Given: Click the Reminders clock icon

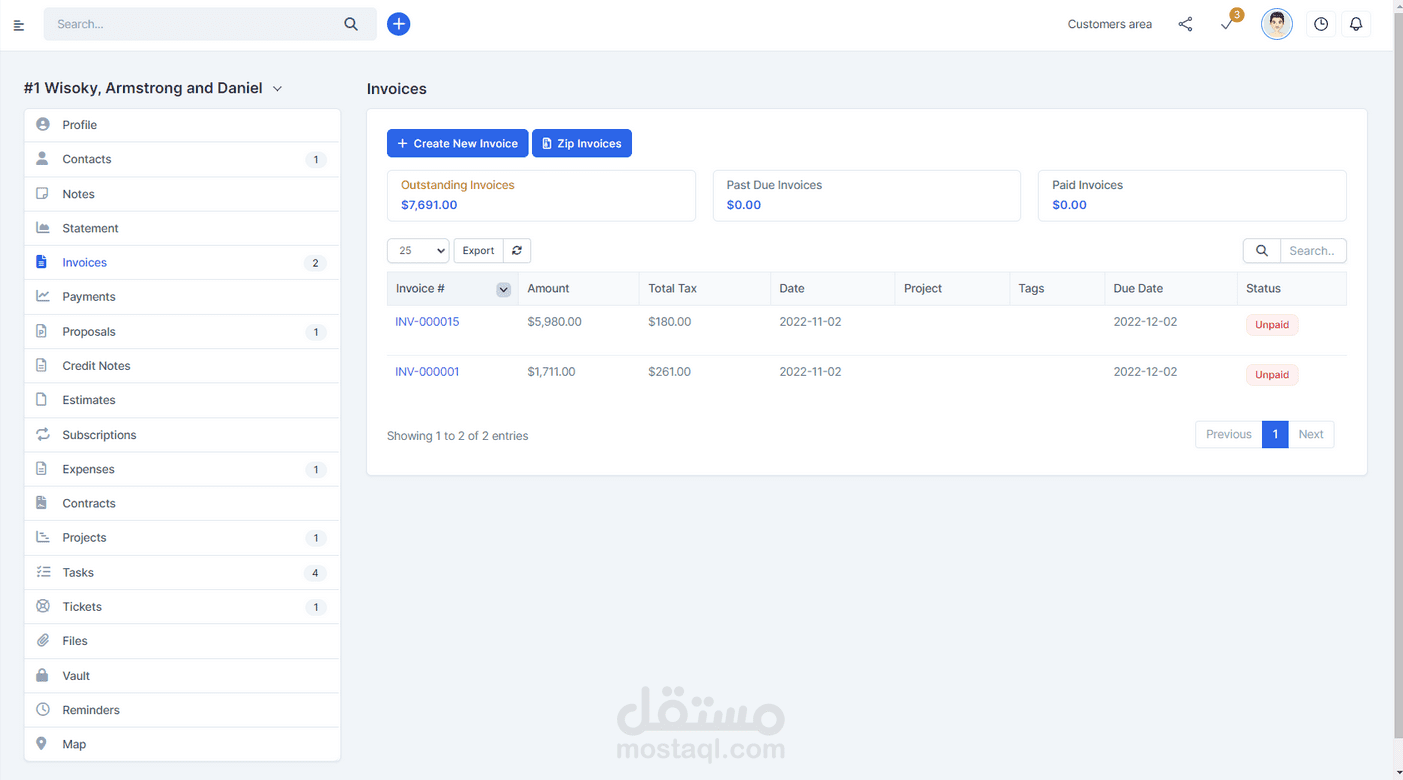Looking at the screenshot, I should tap(42, 709).
